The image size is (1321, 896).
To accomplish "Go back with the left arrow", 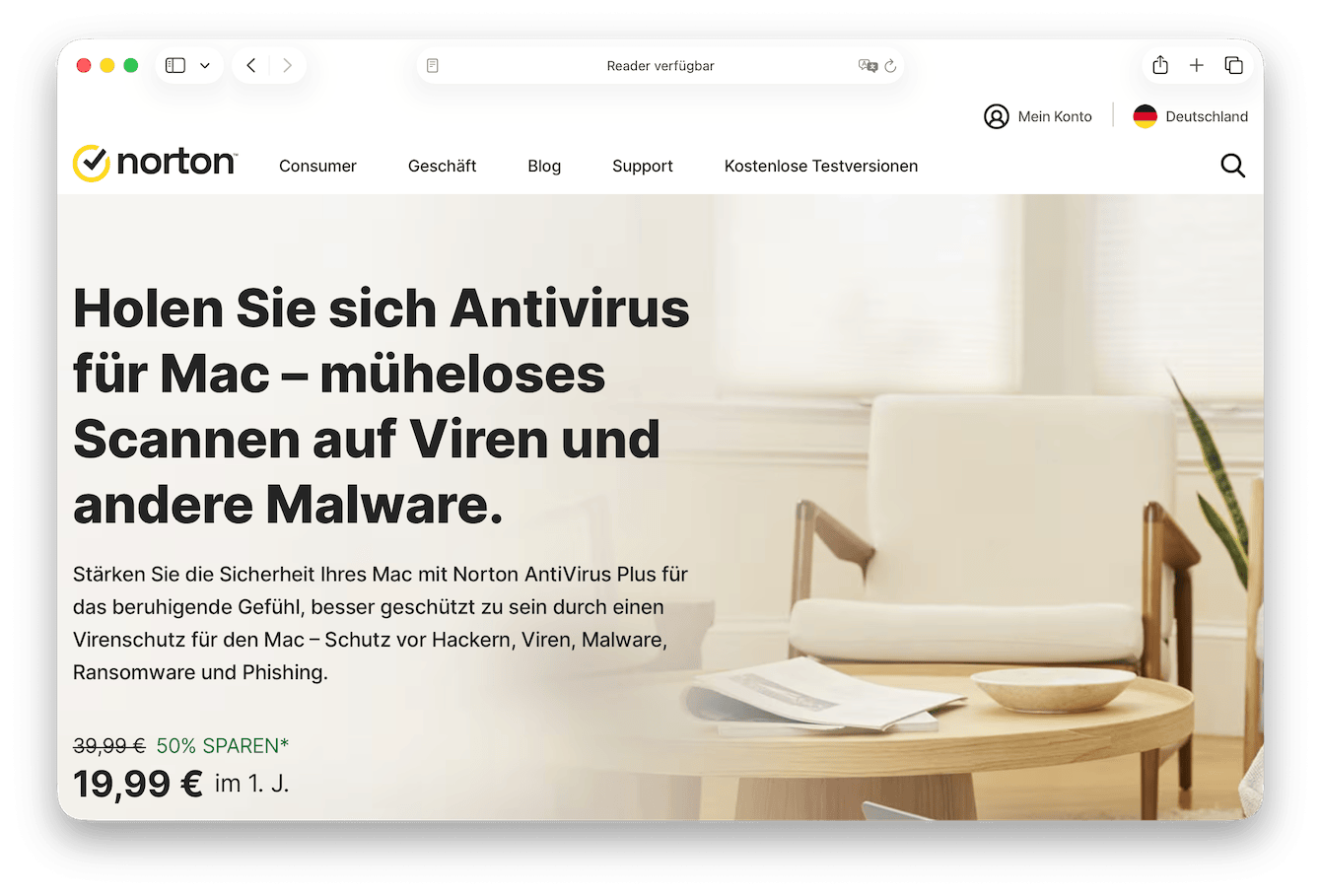I will [x=251, y=65].
